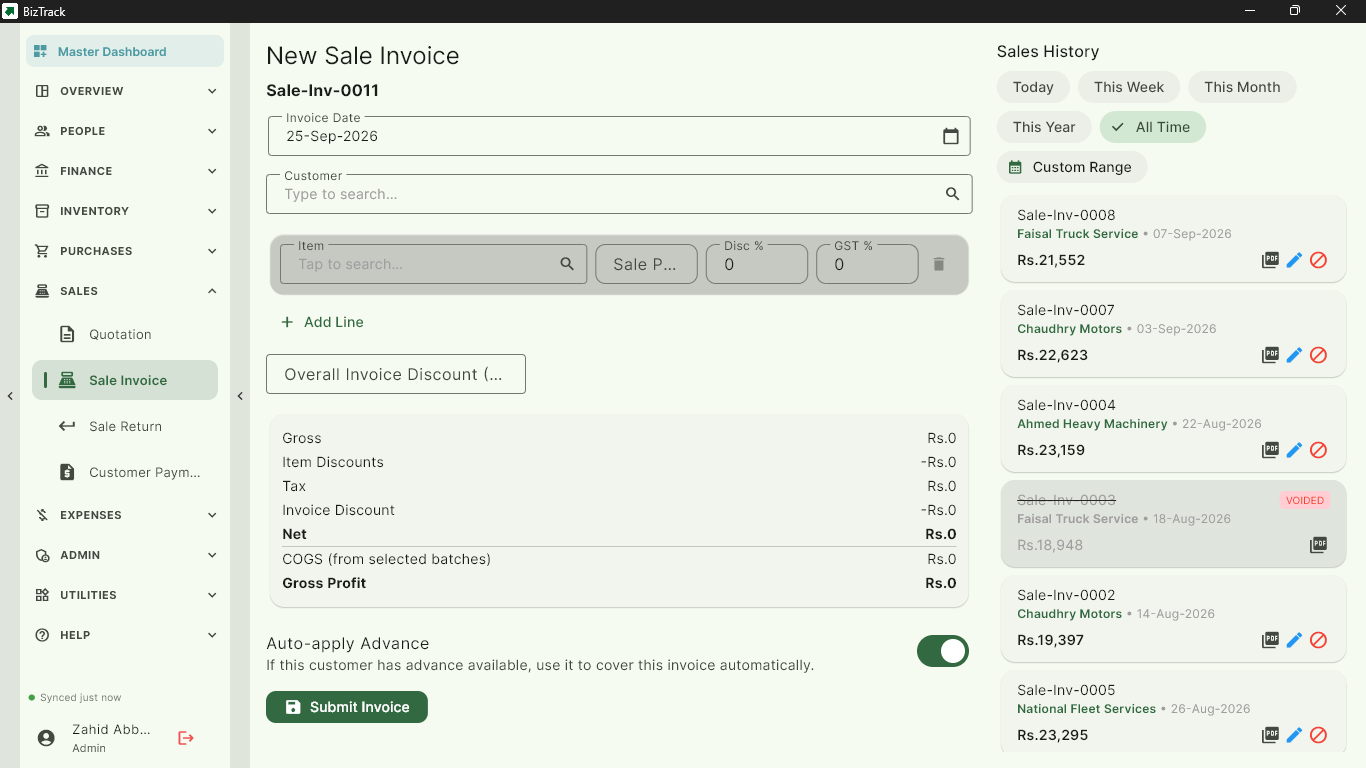Void Sale-Inv-0005 invoice
The height and width of the screenshot is (768, 1366).
(x=1318, y=735)
